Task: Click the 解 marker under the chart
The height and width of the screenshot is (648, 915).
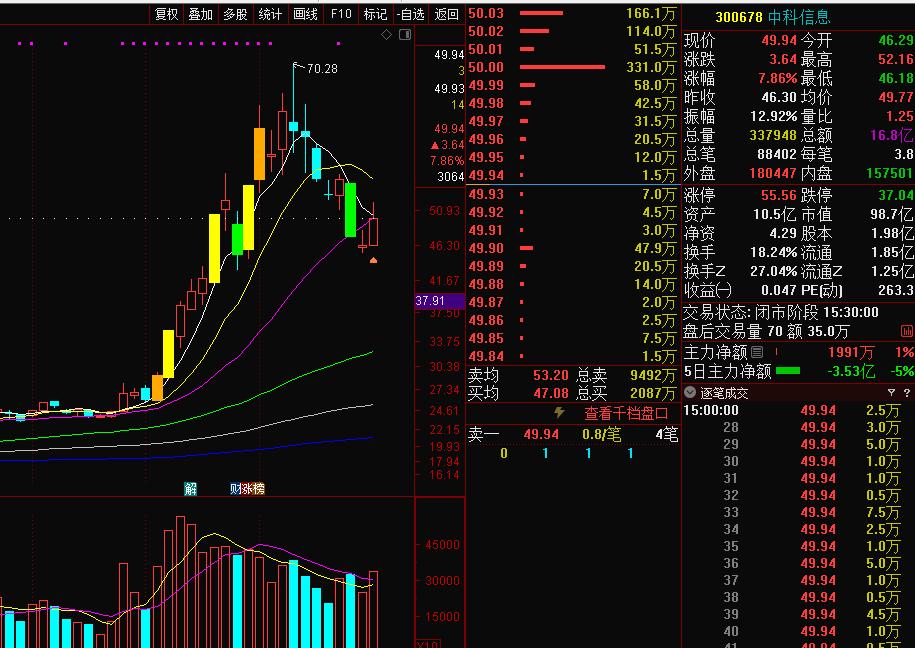Action: (191, 489)
